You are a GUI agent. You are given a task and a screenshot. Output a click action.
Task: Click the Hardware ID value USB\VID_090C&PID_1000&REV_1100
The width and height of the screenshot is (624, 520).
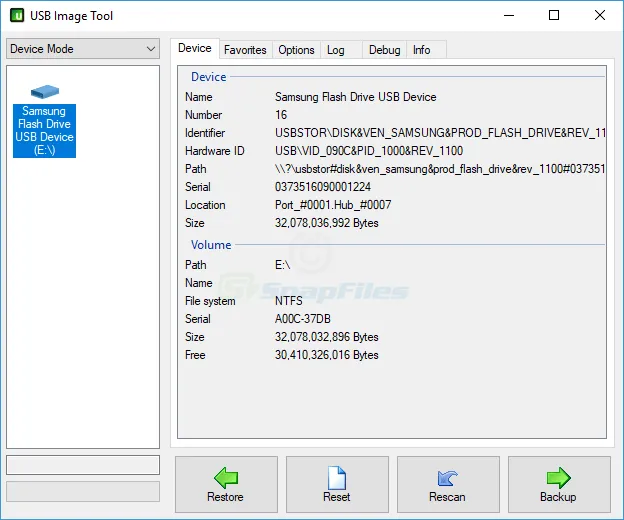[369, 151]
